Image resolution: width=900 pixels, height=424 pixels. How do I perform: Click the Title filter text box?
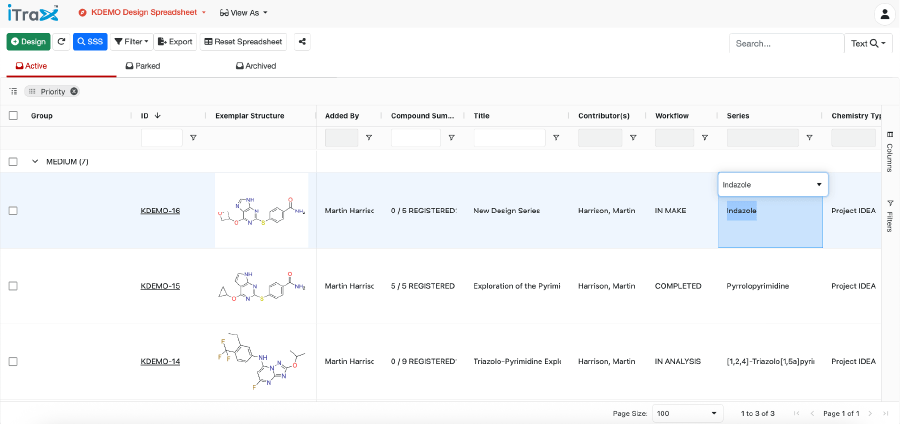pyautogui.click(x=510, y=138)
